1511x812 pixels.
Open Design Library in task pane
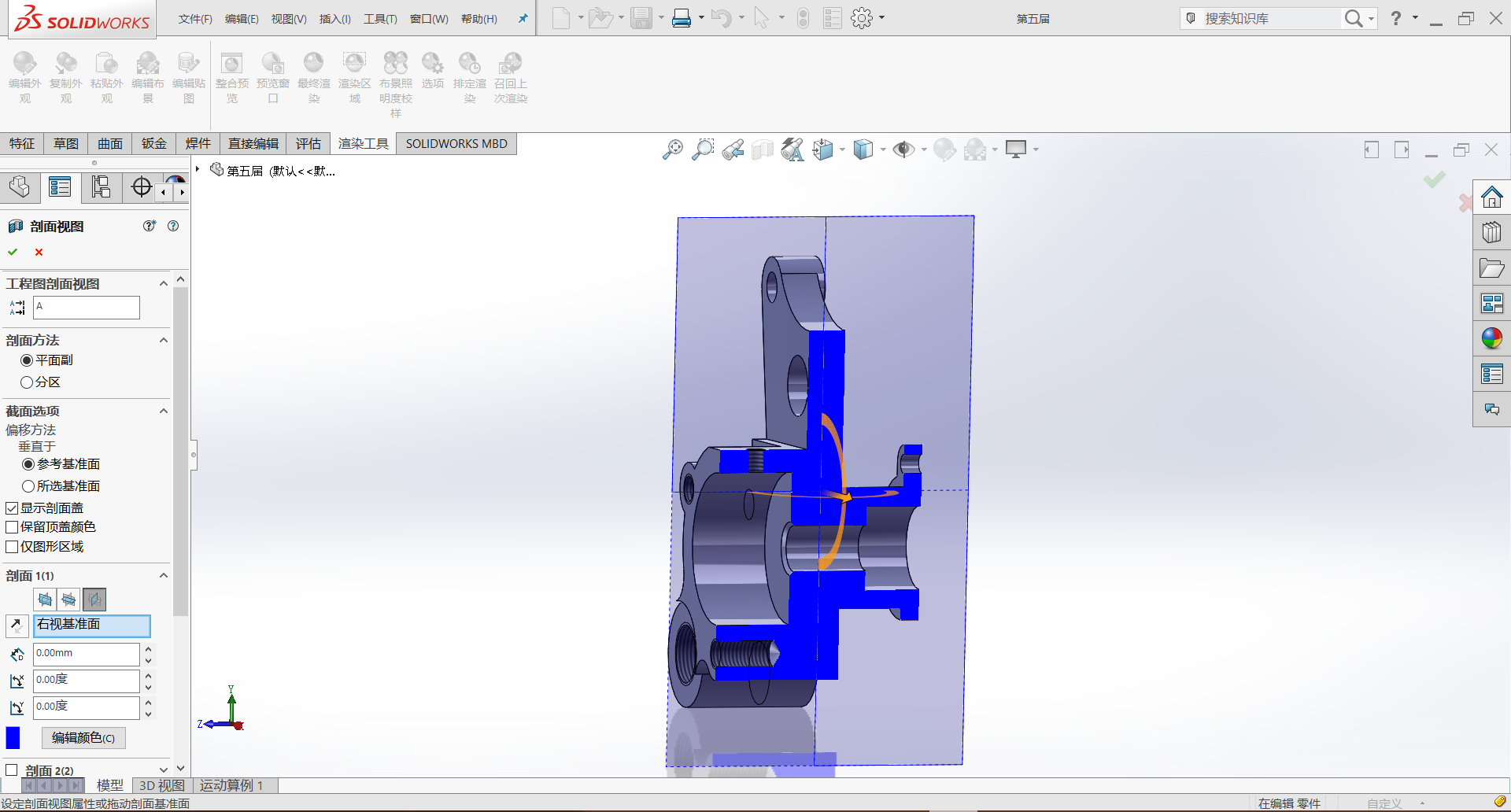1491,232
